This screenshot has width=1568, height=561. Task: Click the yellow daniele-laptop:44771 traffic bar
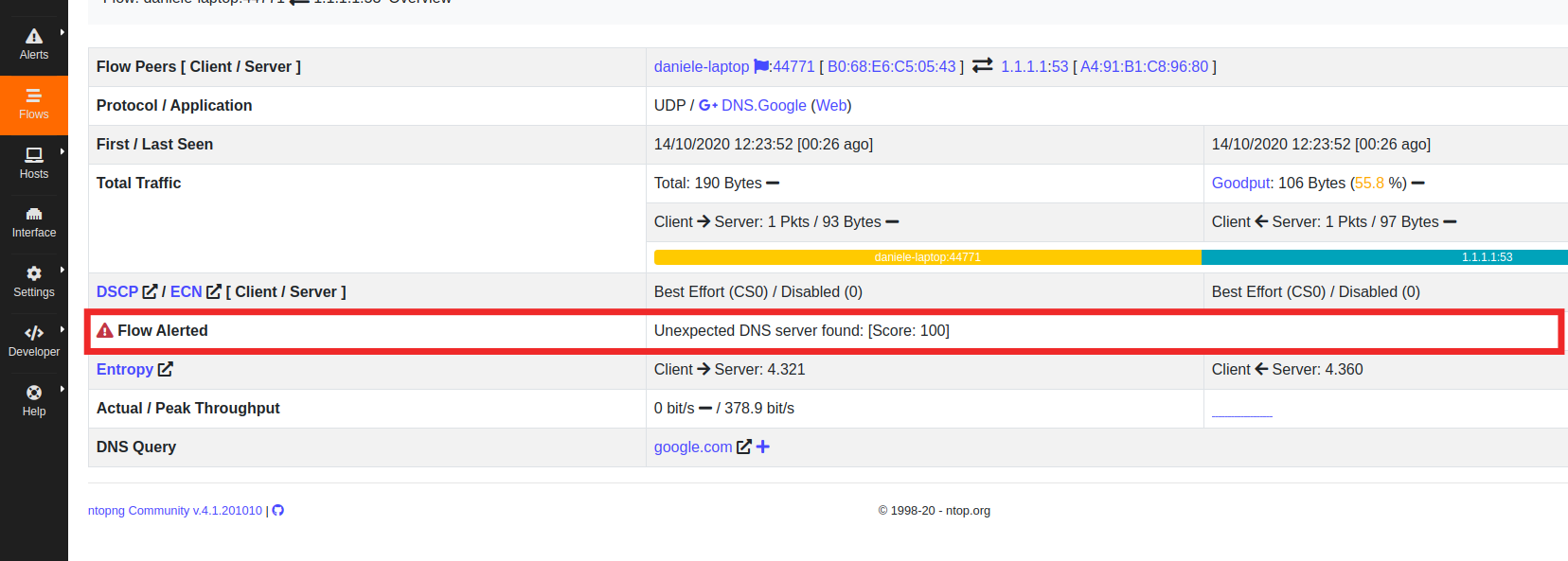tap(928, 257)
